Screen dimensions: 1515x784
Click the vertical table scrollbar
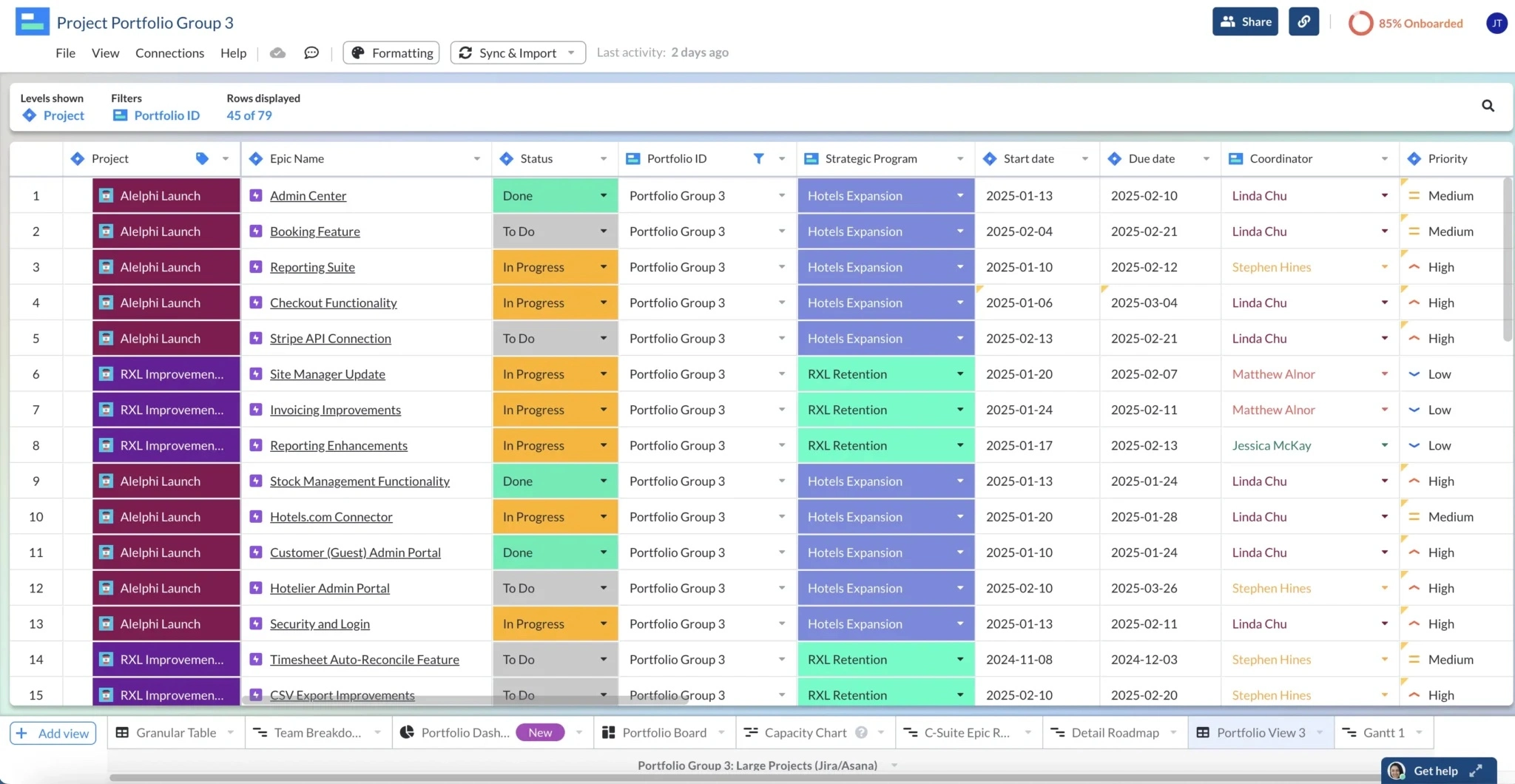click(x=1508, y=260)
